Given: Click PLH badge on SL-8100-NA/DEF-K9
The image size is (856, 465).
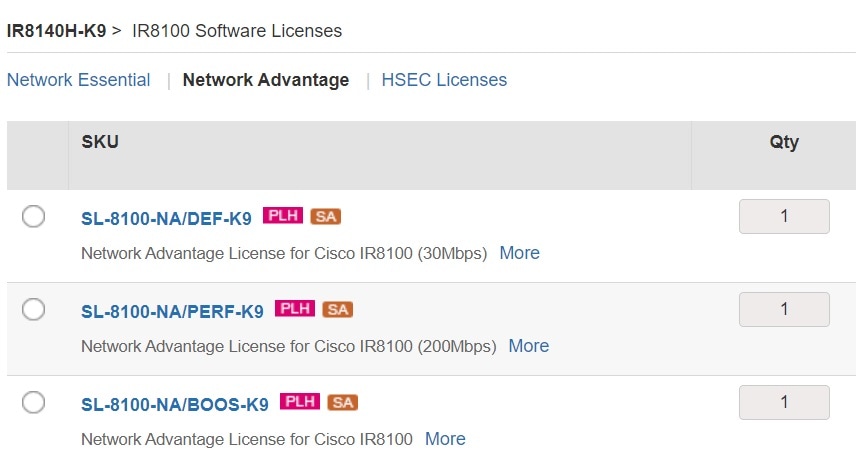Looking at the screenshot, I should 283,216.
